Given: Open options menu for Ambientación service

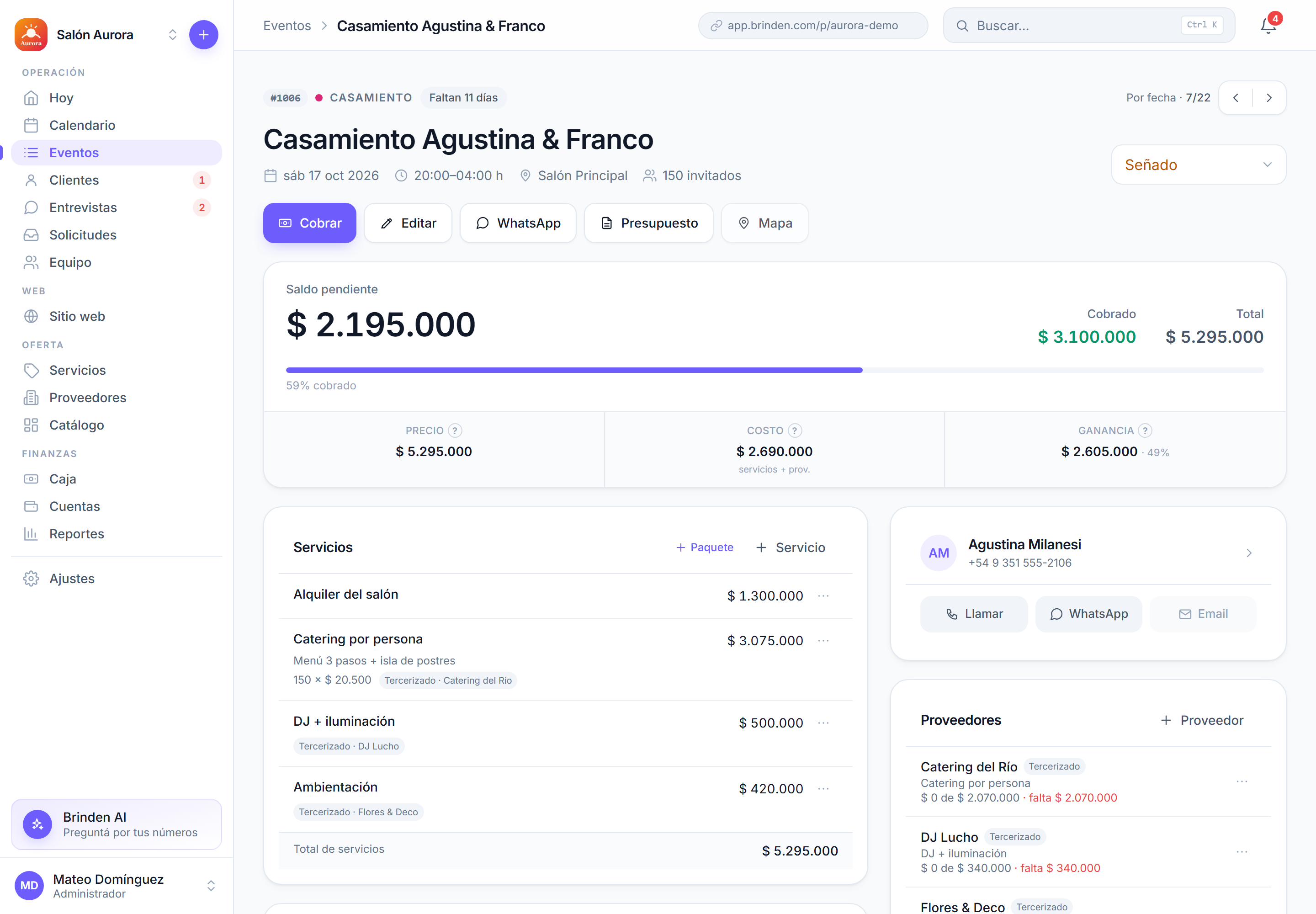Looking at the screenshot, I should point(823,789).
